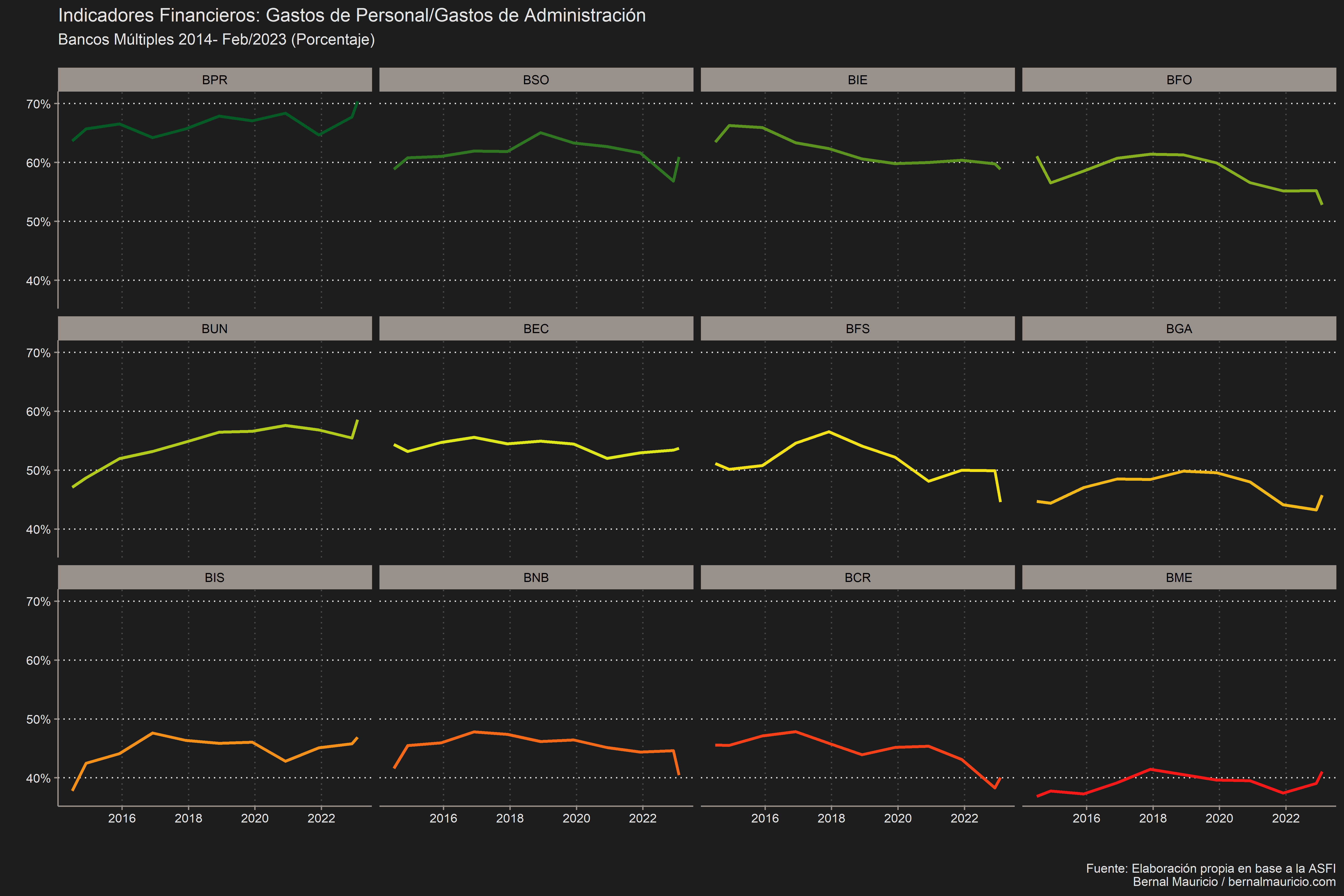Select the BIE facet header
1344x896 pixels.
tap(858, 80)
